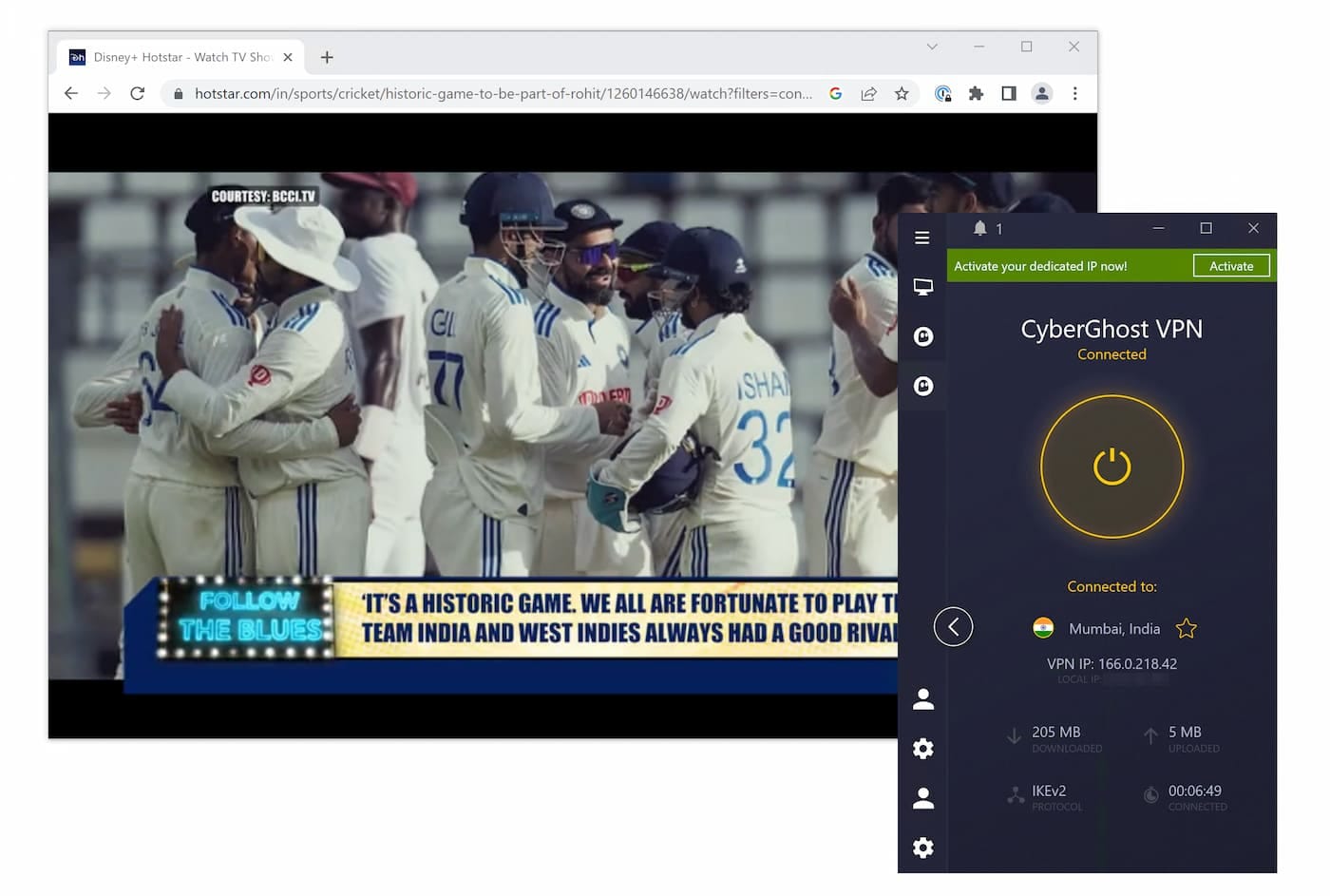Viewport: 1330px width, 896px height.
Task: Reload the Hotstar page
Action: coord(137,93)
